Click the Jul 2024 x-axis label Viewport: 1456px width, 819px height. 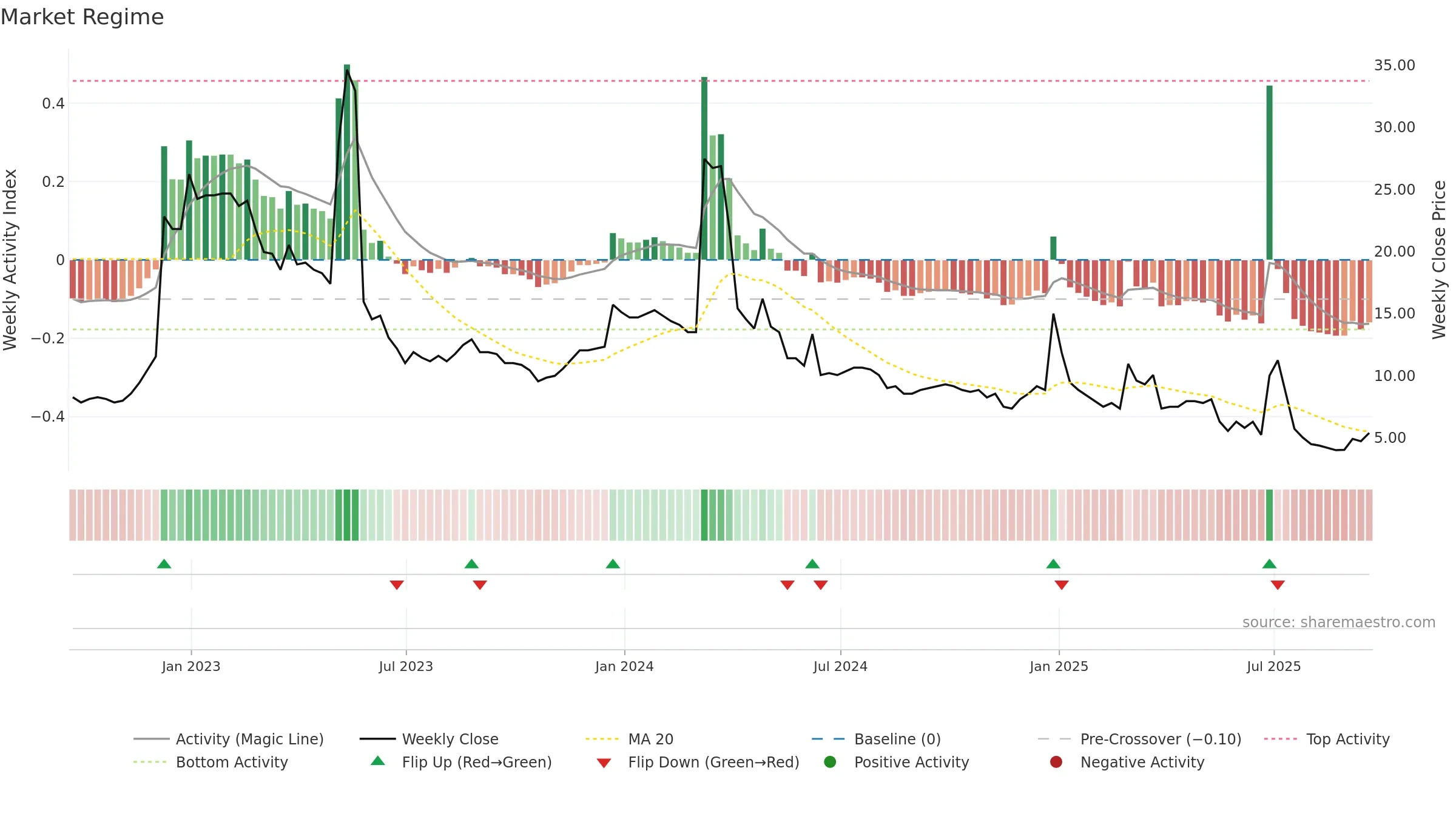tap(840, 667)
